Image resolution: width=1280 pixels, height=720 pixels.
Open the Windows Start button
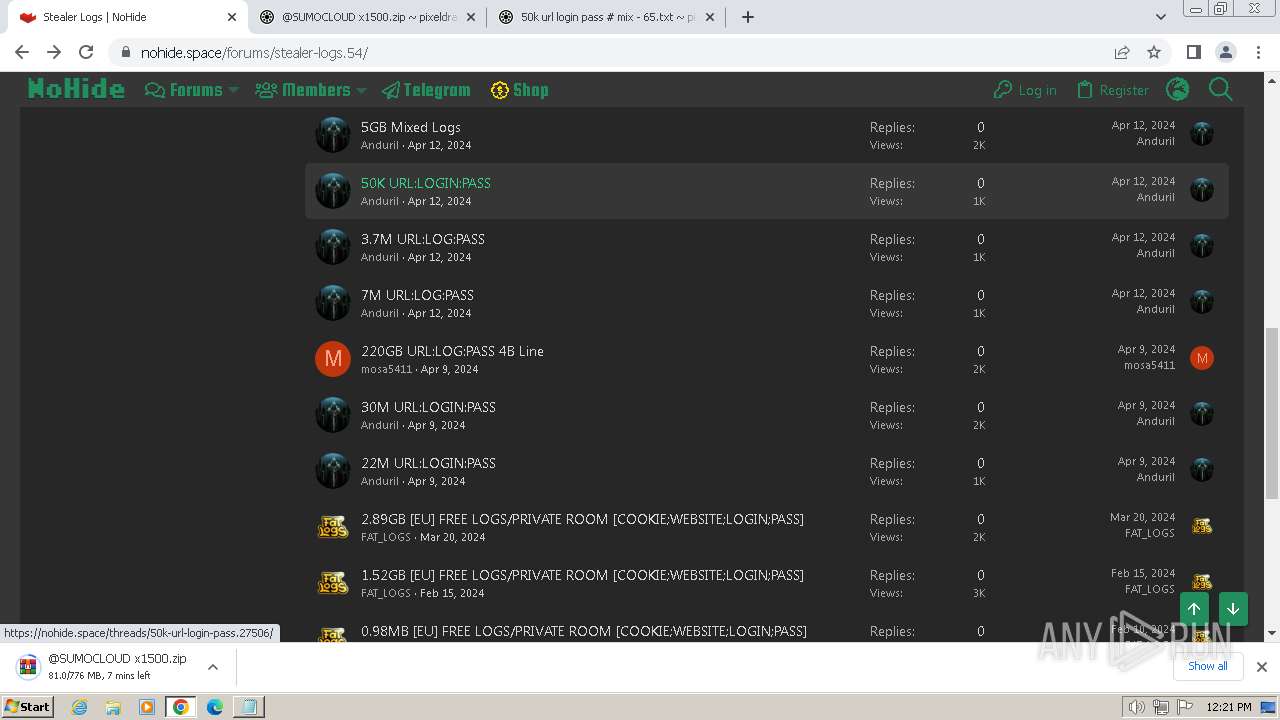click(x=27, y=707)
